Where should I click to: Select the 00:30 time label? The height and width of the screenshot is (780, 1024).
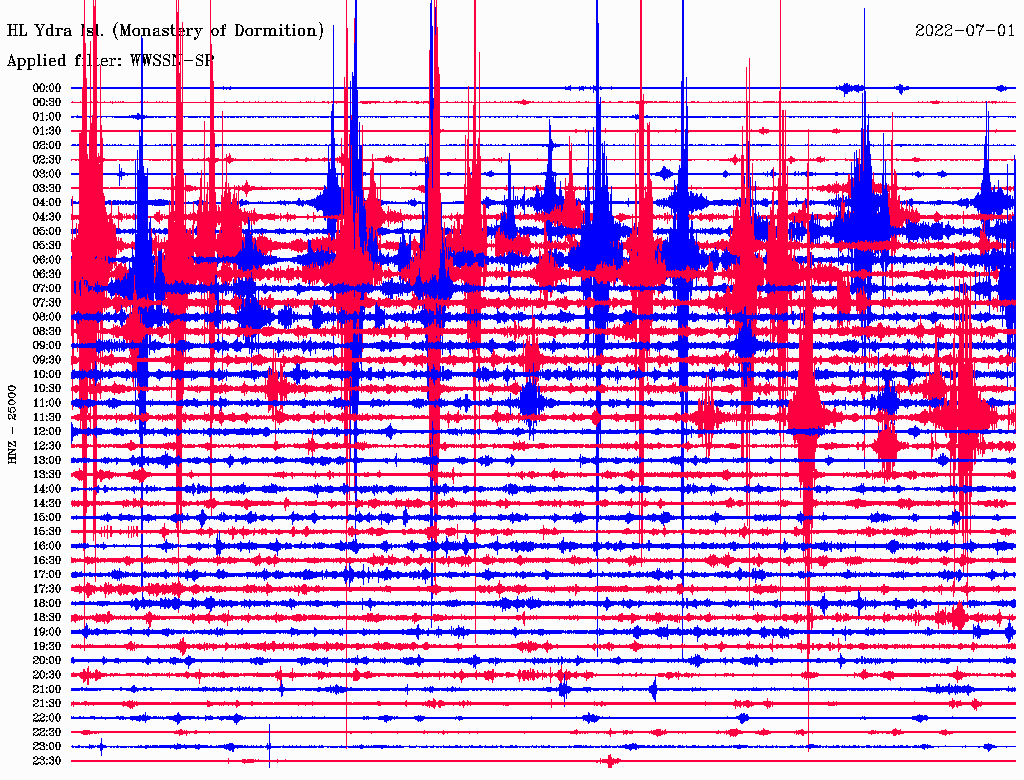tap(47, 103)
